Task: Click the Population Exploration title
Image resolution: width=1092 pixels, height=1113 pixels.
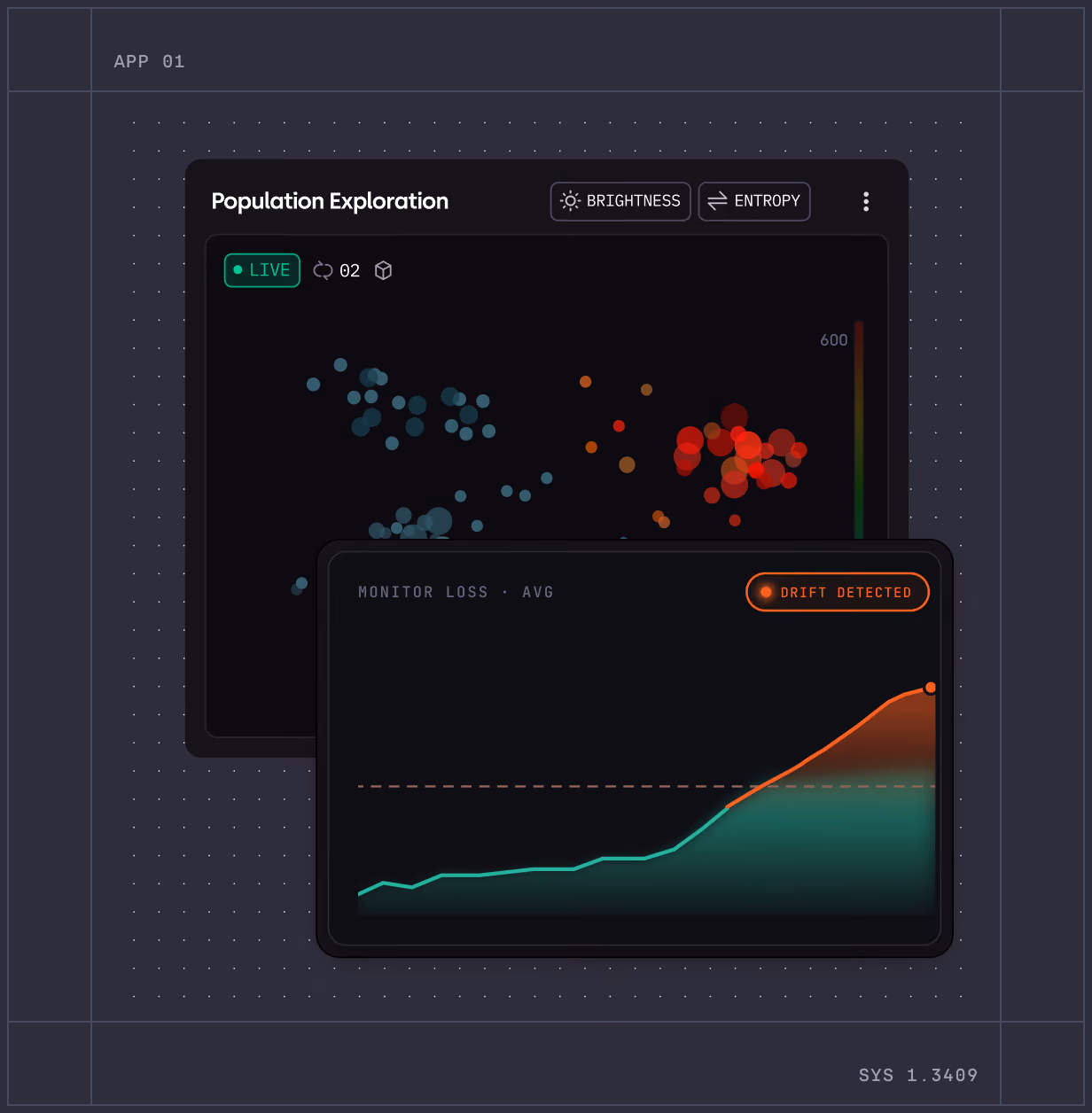Action: pyautogui.click(x=330, y=201)
